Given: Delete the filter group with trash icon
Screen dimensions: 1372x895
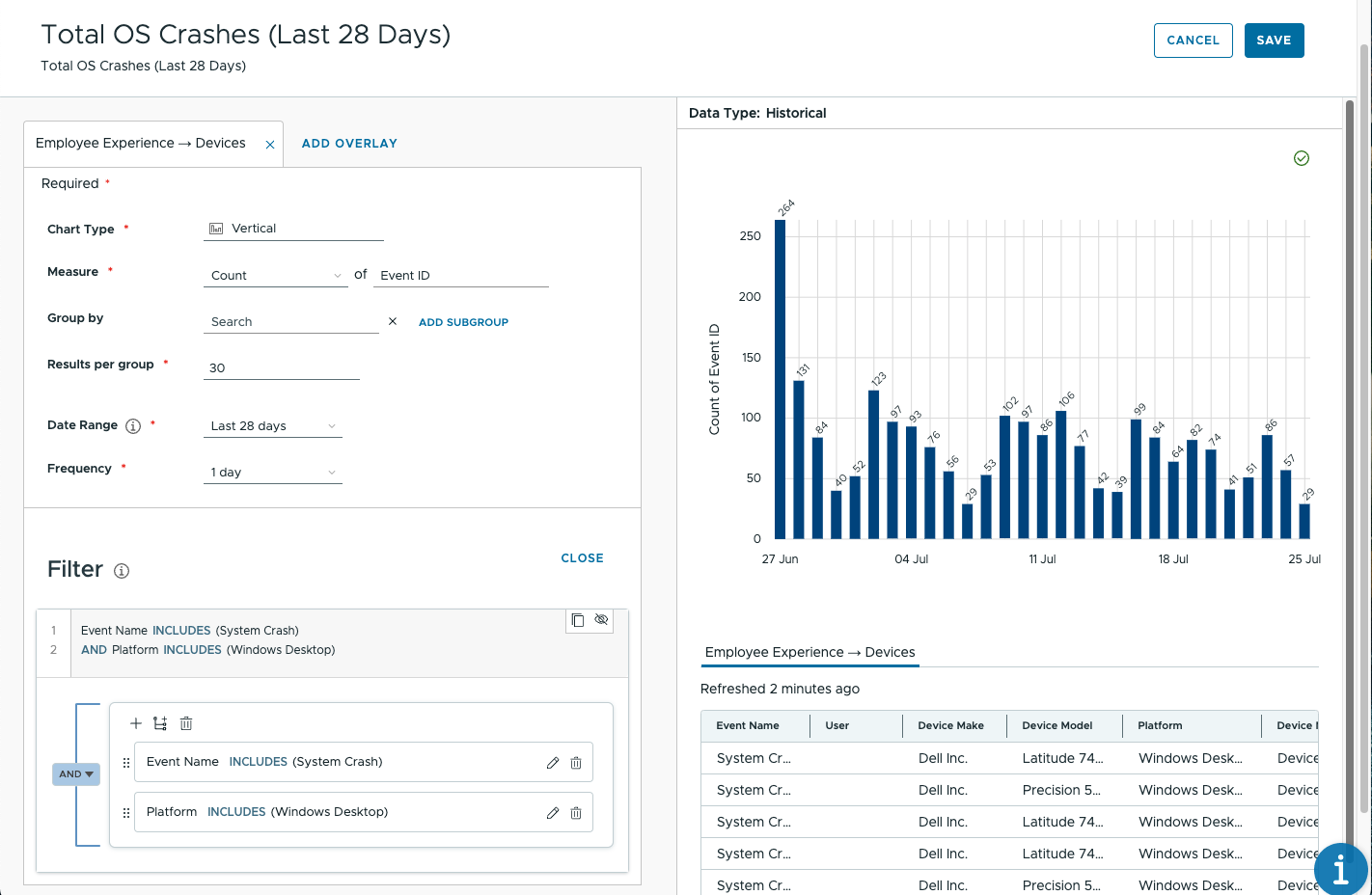Looking at the screenshot, I should [x=186, y=723].
